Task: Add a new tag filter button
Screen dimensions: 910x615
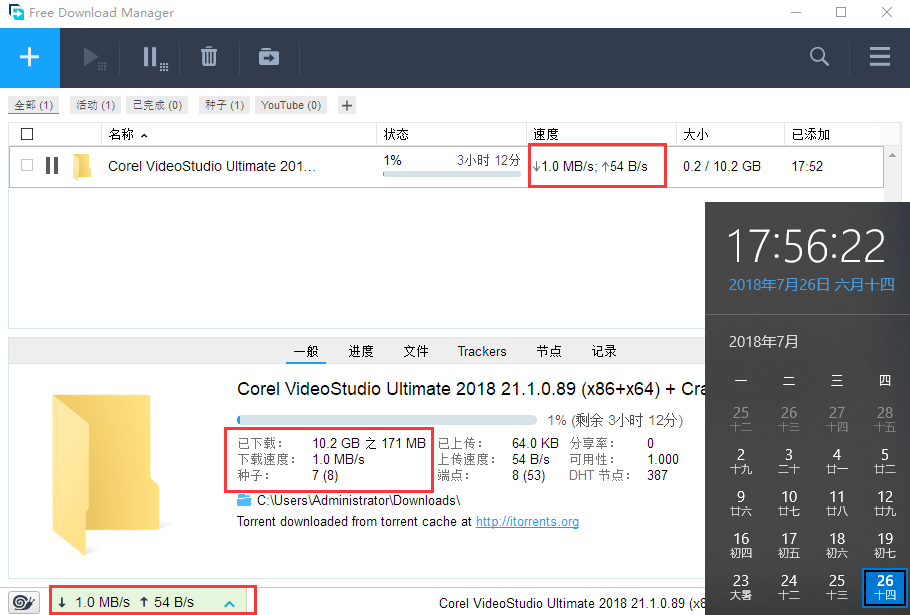Action: click(x=346, y=106)
